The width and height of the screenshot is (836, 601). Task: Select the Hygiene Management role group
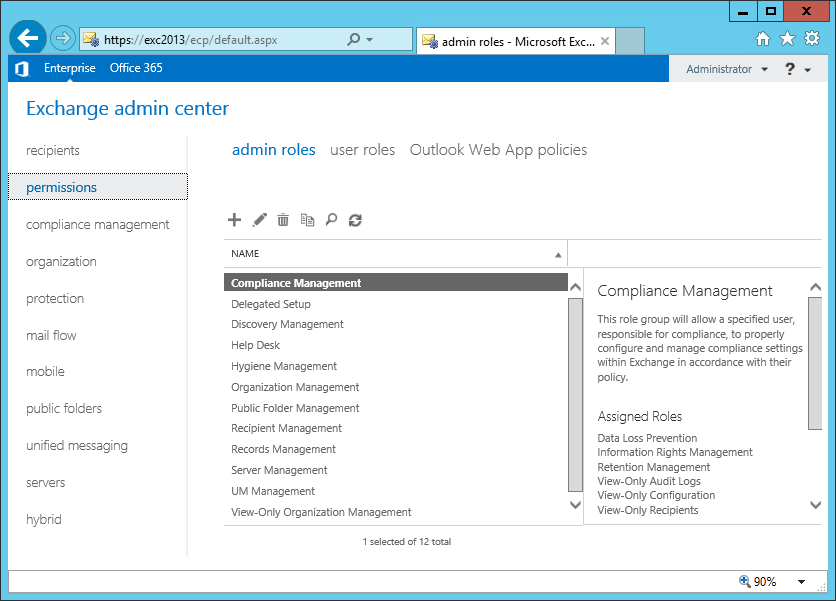pos(396,366)
